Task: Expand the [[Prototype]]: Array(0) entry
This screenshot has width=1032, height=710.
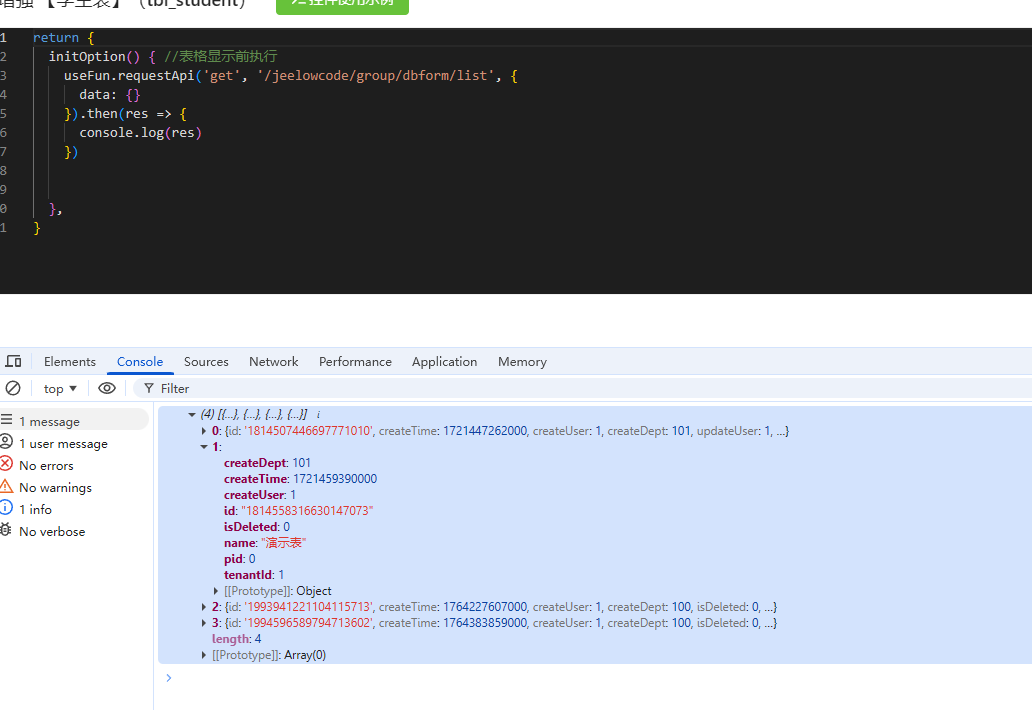Action: (205, 655)
